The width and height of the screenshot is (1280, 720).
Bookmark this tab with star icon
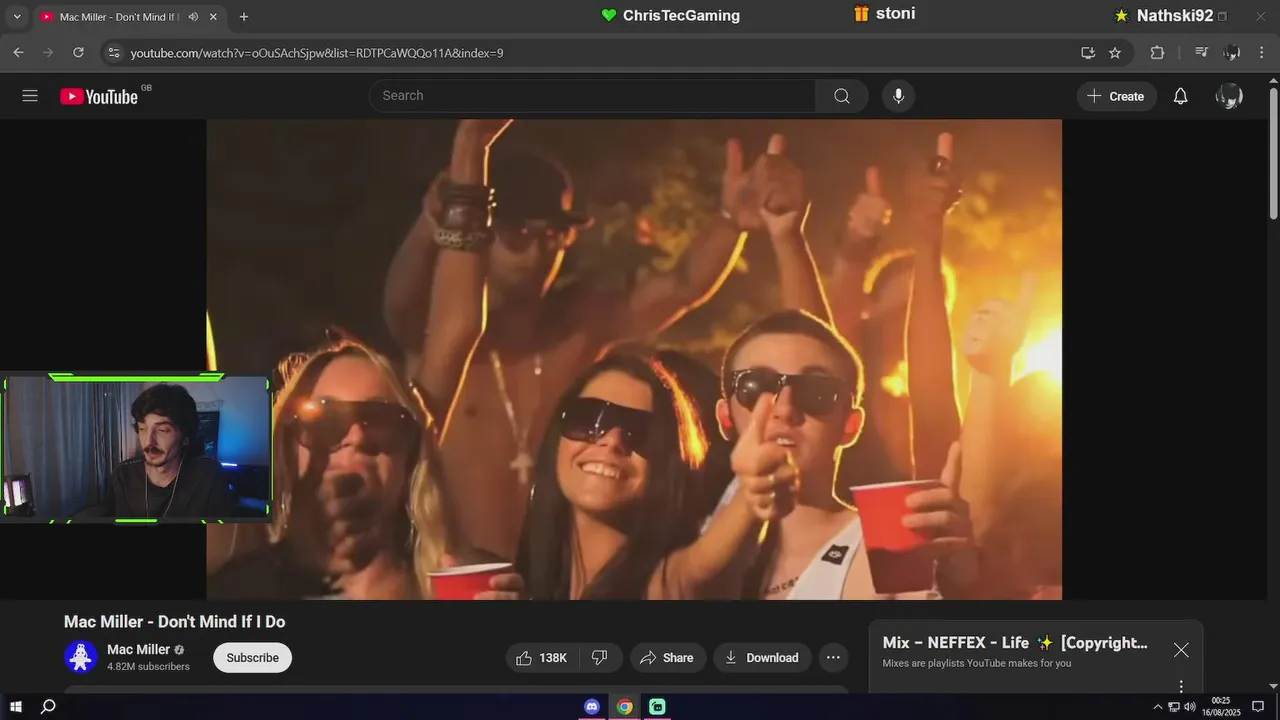1115,53
